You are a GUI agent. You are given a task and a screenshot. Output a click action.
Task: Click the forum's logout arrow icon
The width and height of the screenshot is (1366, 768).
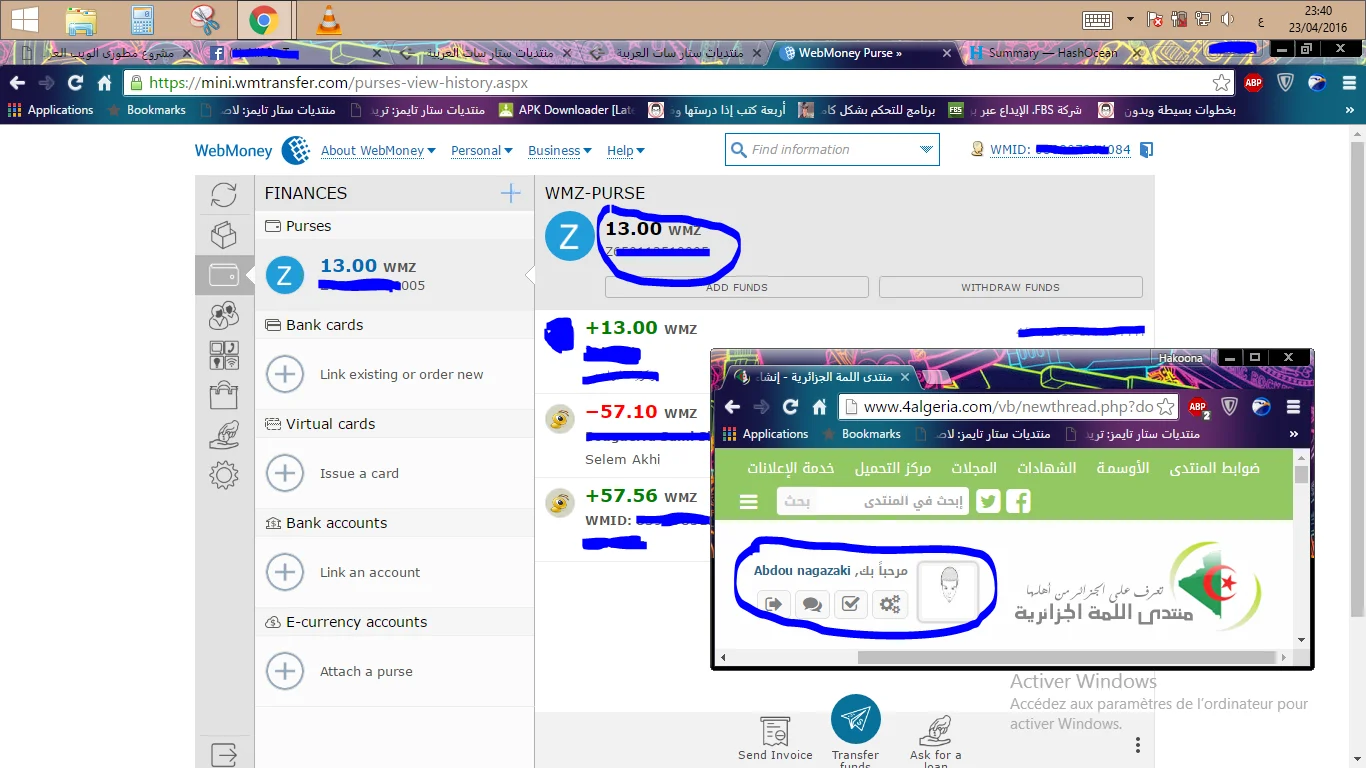point(773,604)
